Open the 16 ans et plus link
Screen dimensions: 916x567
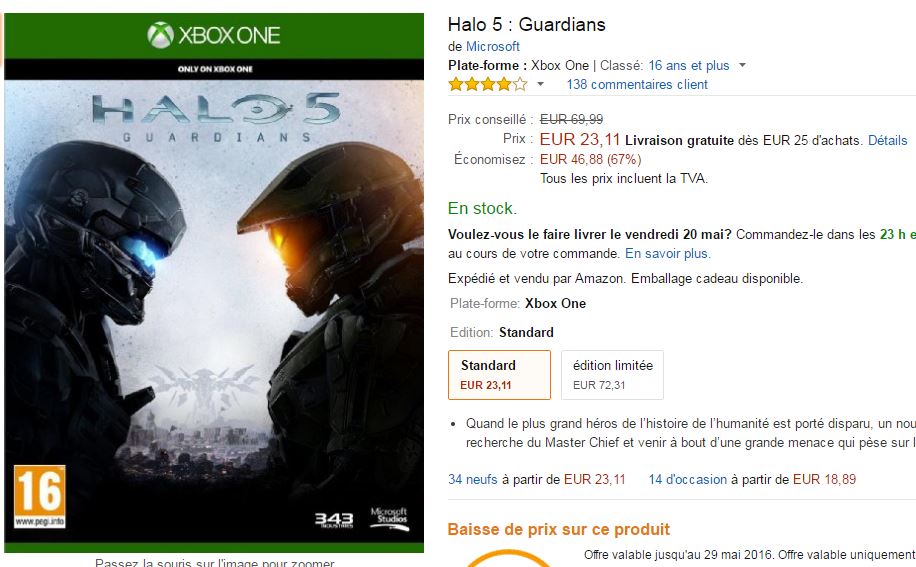click(689, 65)
